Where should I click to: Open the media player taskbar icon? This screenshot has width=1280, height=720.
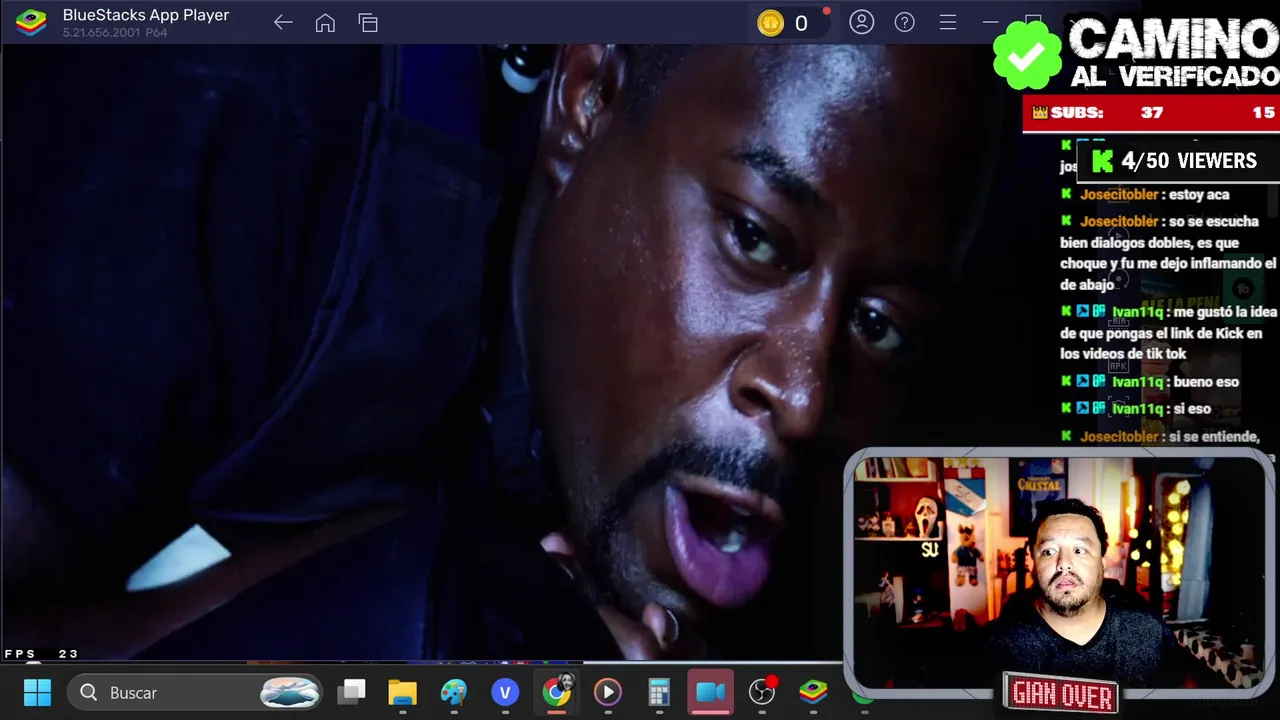[608, 692]
